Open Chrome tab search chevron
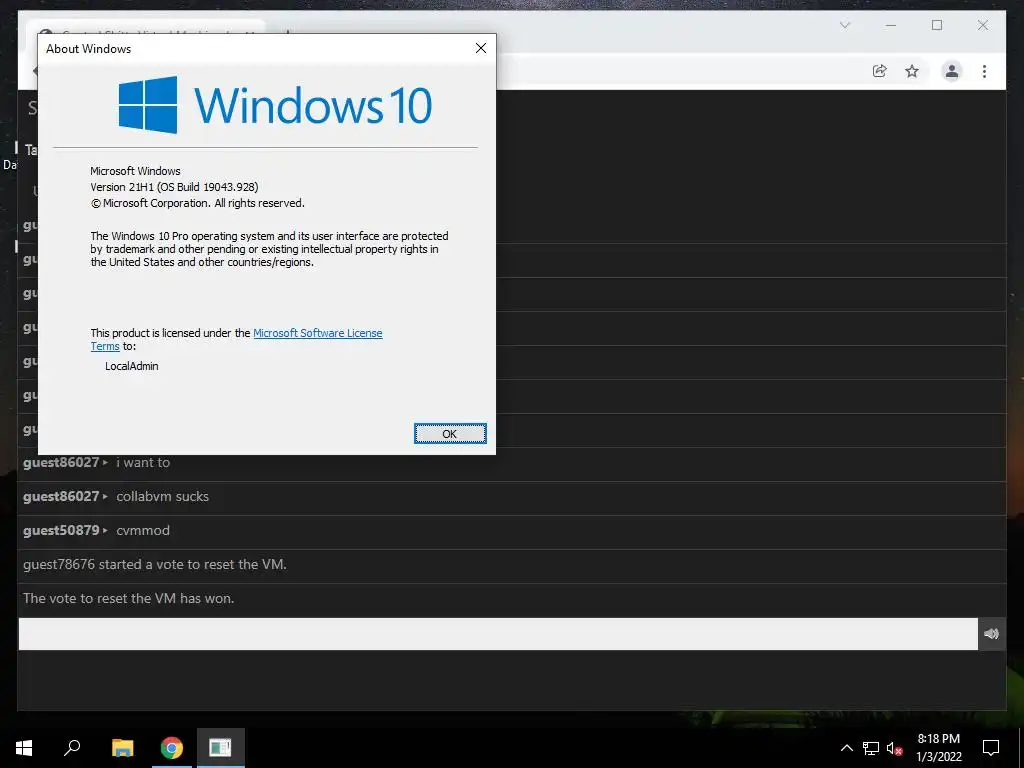Image resolution: width=1024 pixels, height=768 pixels. (x=844, y=25)
